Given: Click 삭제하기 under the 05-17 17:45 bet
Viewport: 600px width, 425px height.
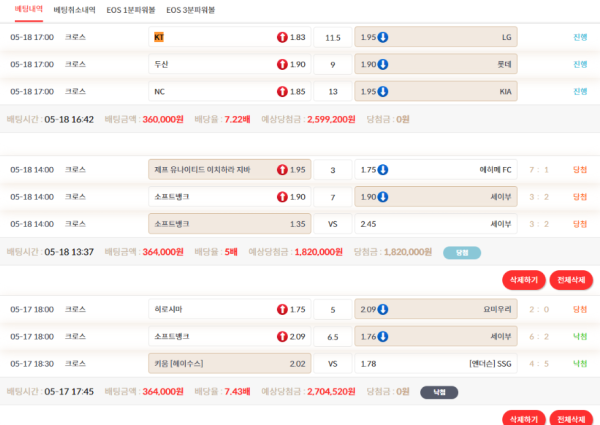Looking at the screenshot, I should 524,418.
